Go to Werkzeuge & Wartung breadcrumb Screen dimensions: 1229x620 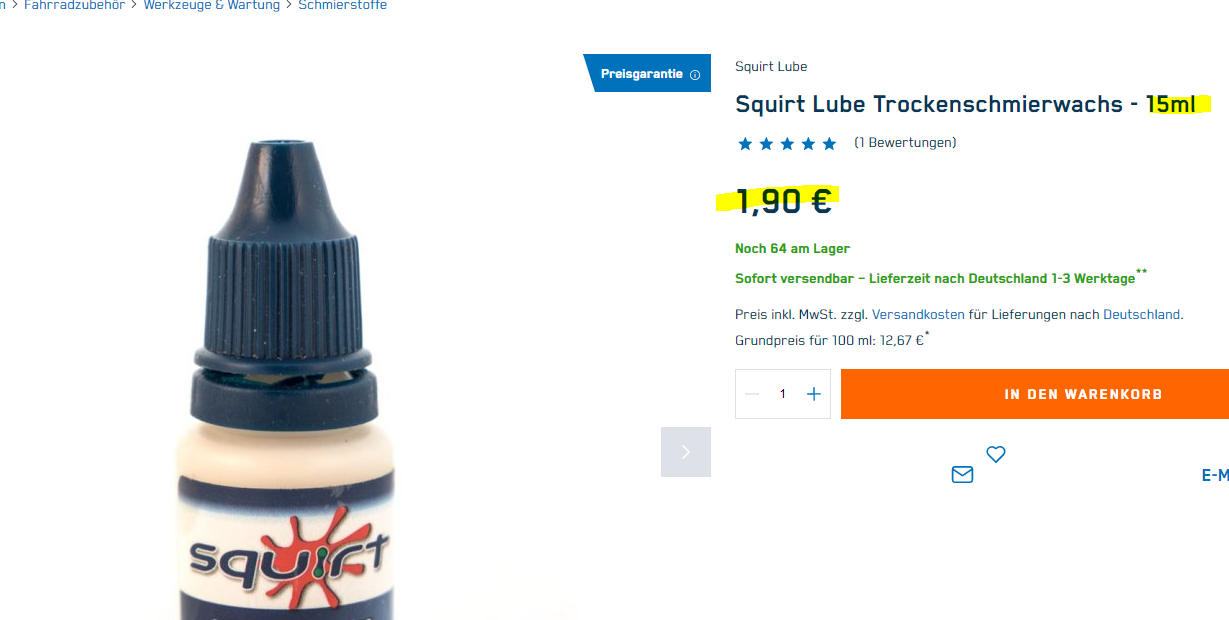click(212, 6)
